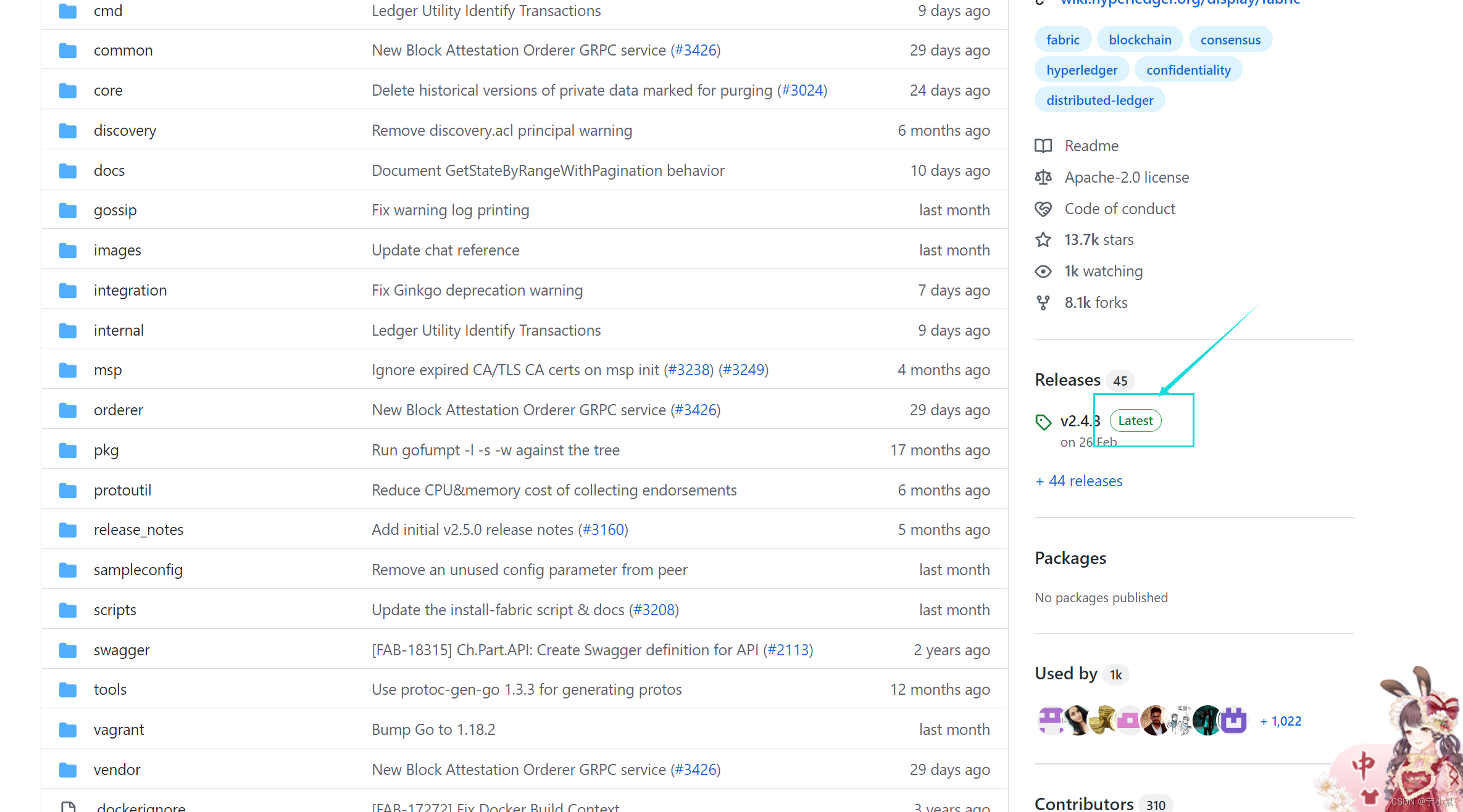
Task: Click the + 44 releases link
Action: click(1079, 481)
